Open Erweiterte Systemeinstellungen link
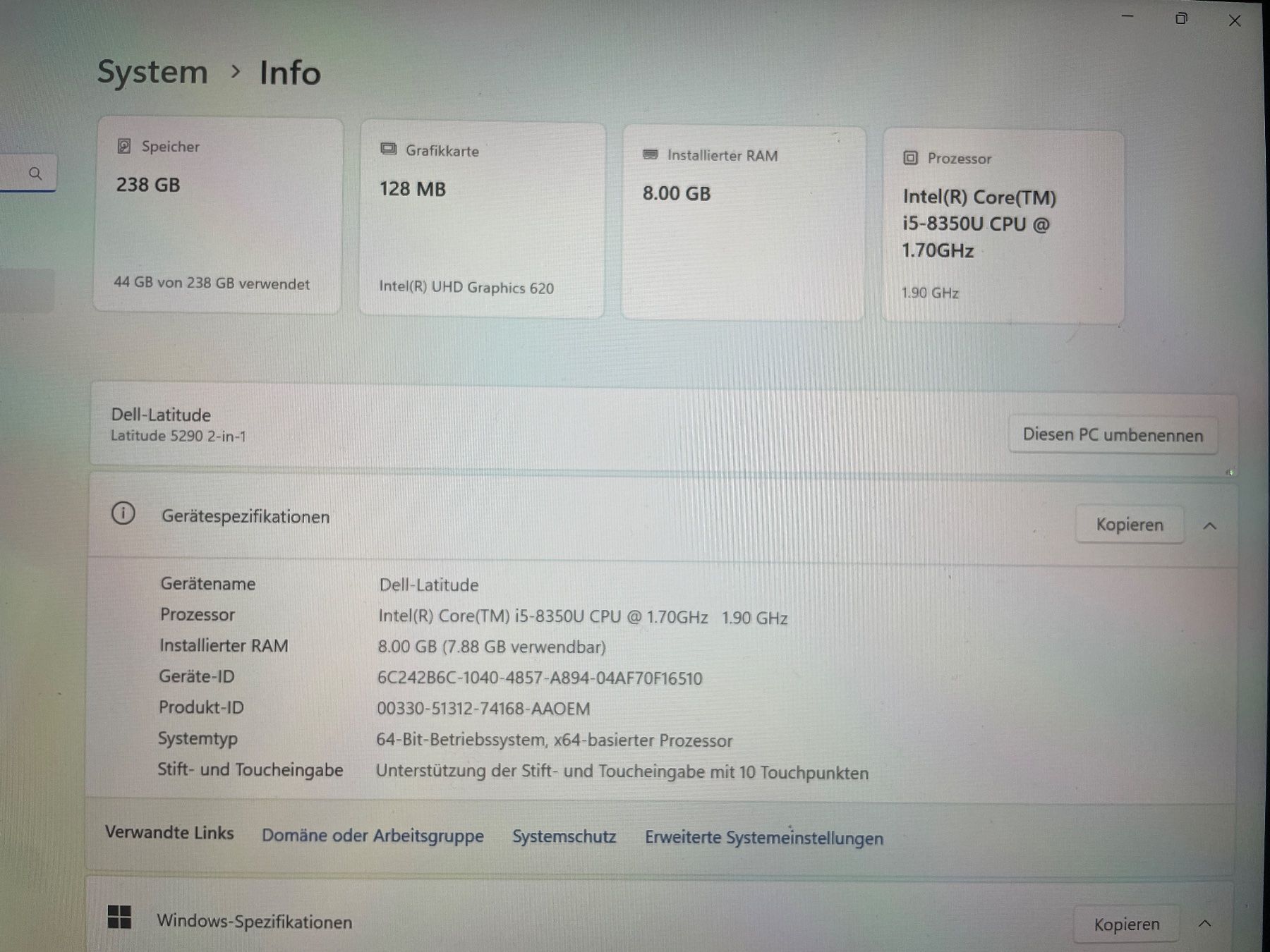The image size is (1270, 952). pyautogui.click(x=764, y=838)
